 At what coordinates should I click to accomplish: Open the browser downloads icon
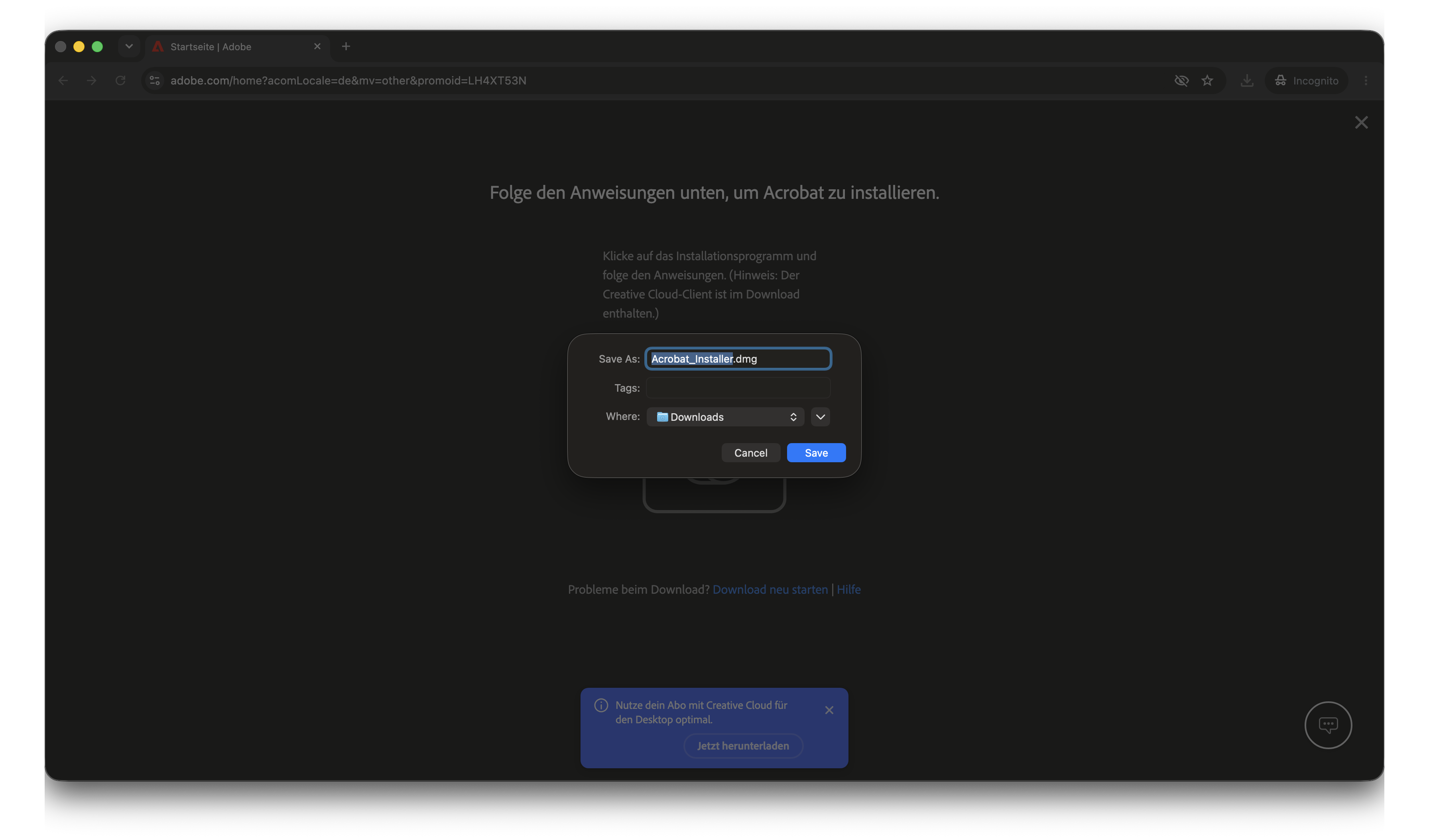[1246, 80]
